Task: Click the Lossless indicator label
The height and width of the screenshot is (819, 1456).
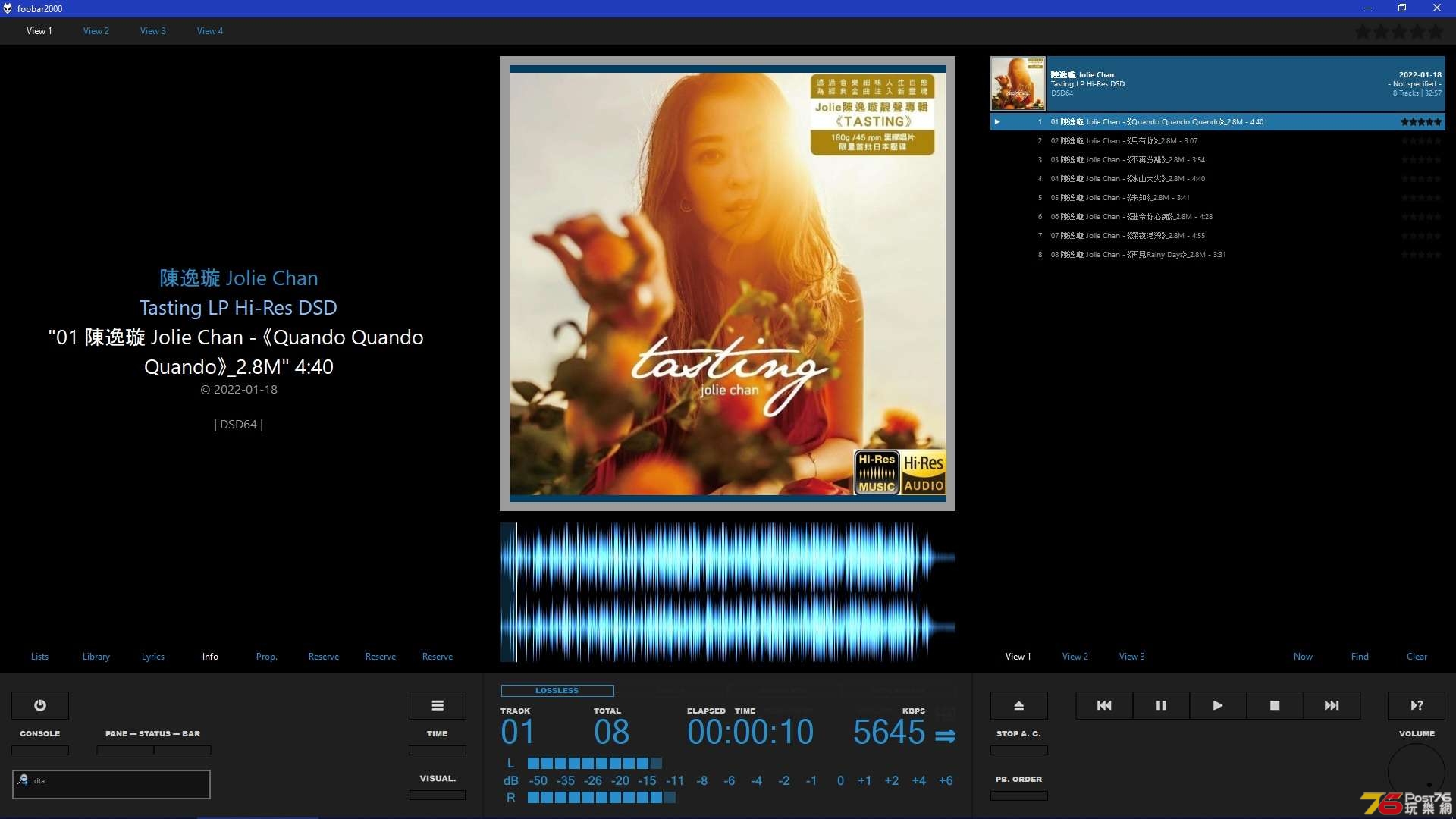Action: [557, 690]
